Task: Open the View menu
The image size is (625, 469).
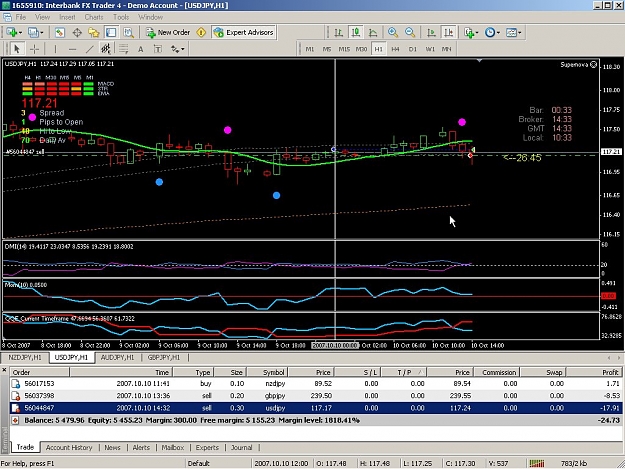Action: tap(42, 17)
